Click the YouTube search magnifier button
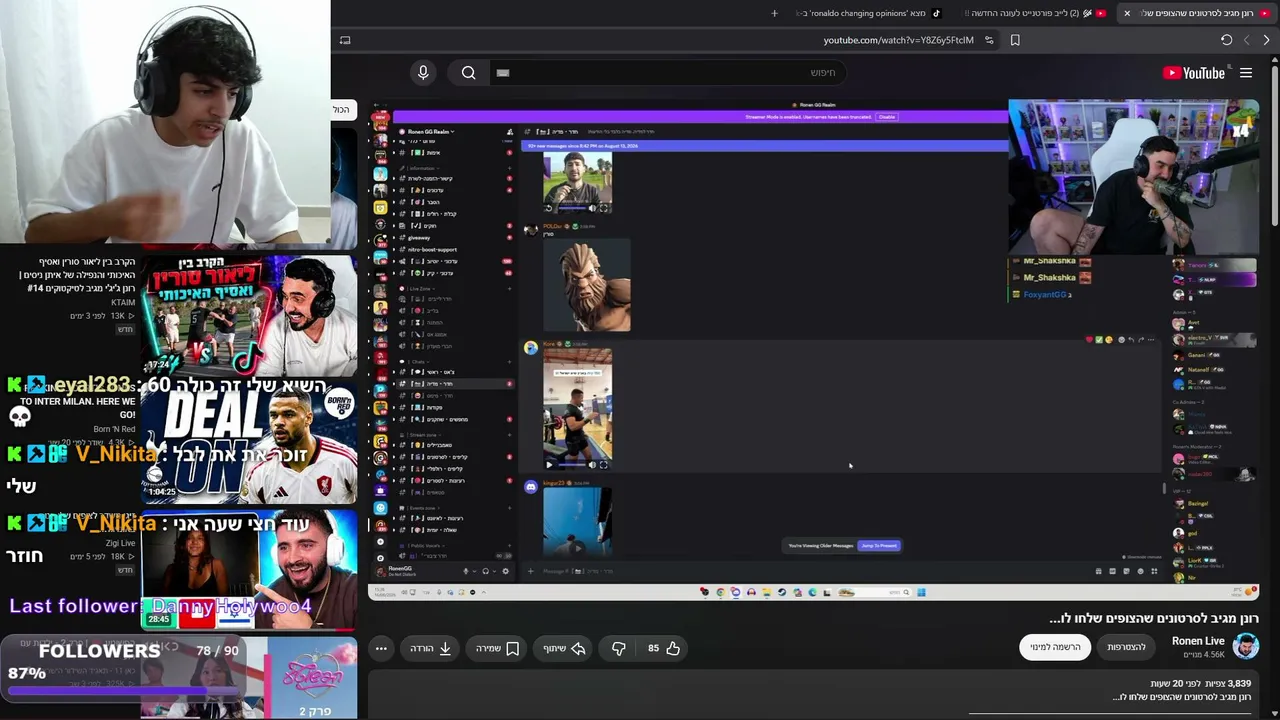The image size is (1280, 720). tap(468, 72)
